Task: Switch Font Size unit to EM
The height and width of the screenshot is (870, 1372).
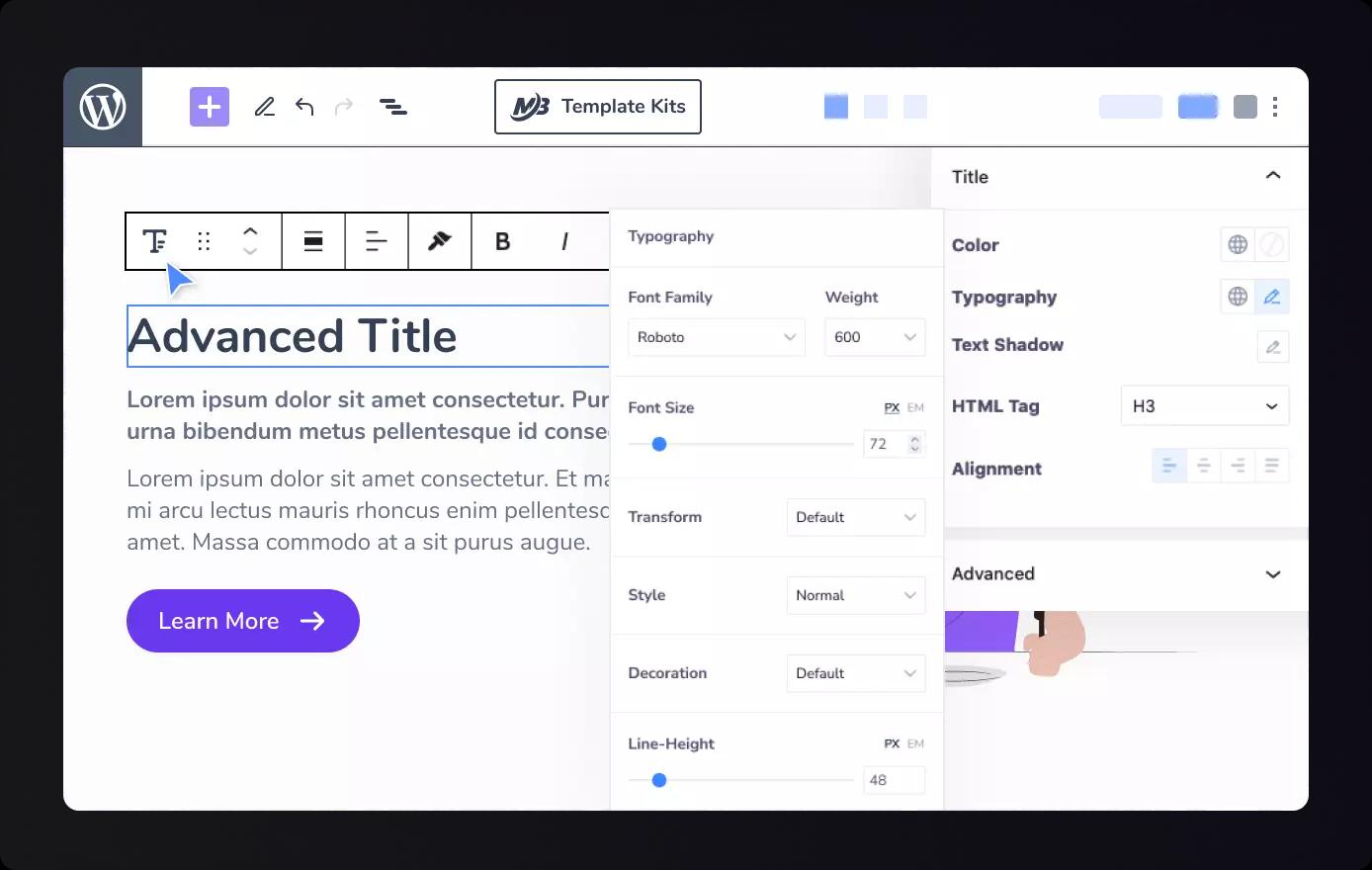Action: click(915, 407)
